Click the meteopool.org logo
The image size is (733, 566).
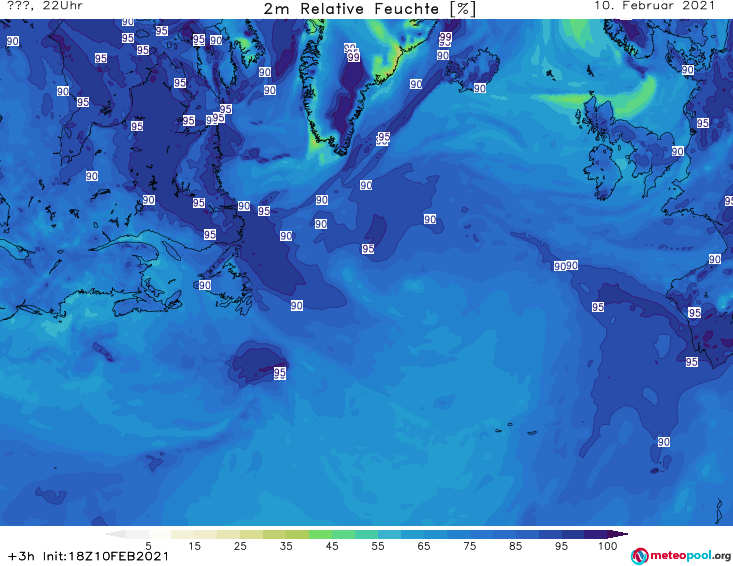point(681,556)
